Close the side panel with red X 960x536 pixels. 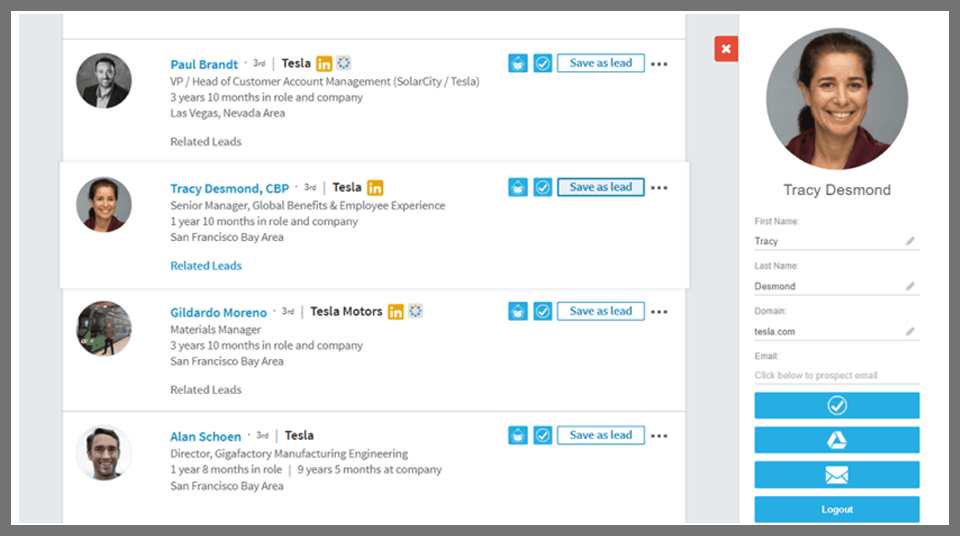(726, 49)
